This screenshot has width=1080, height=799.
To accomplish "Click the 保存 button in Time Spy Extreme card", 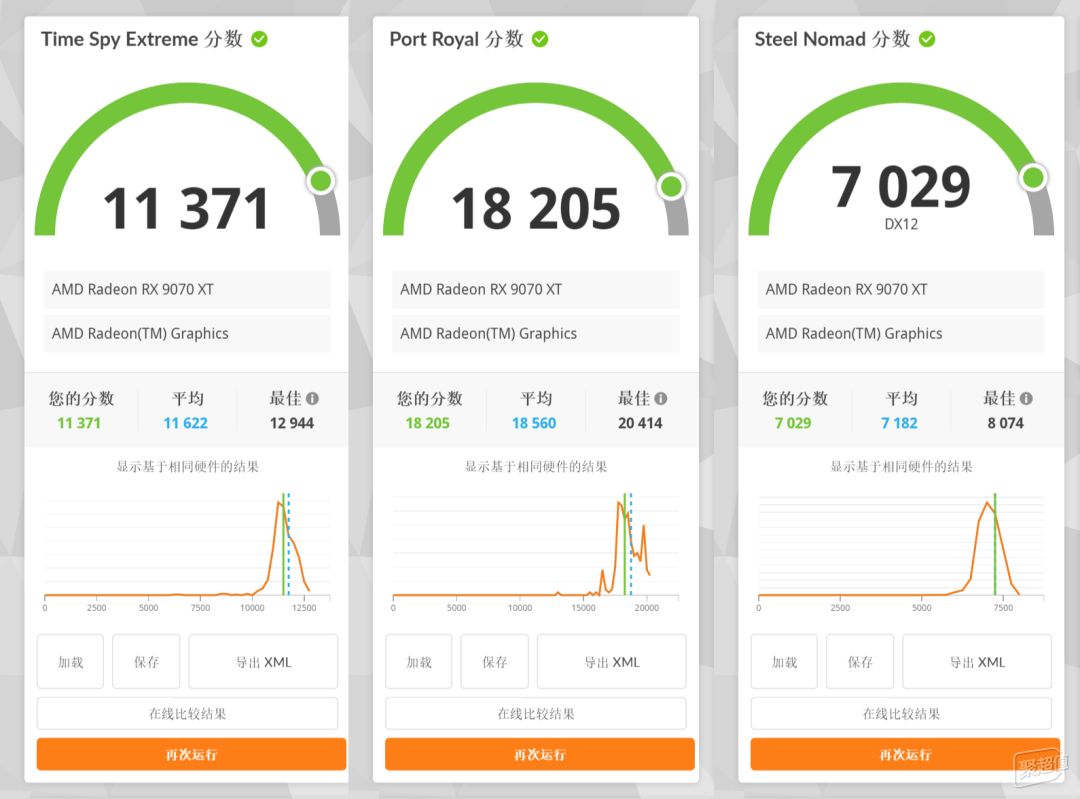I will (x=146, y=661).
